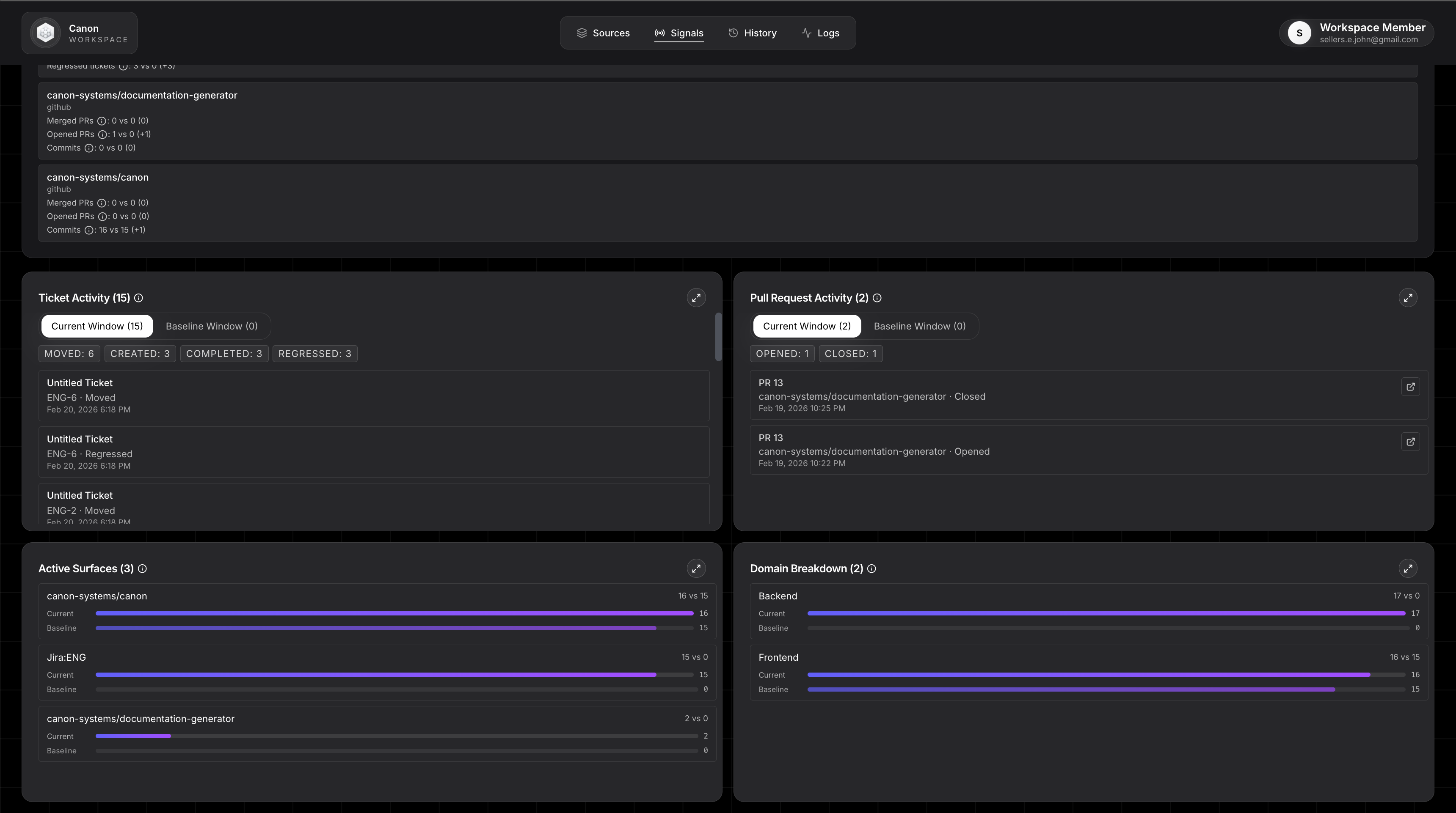Screen dimensions: 1456x813
Task: Expand the Domain Breakdown panel
Action: (x=1408, y=569)
